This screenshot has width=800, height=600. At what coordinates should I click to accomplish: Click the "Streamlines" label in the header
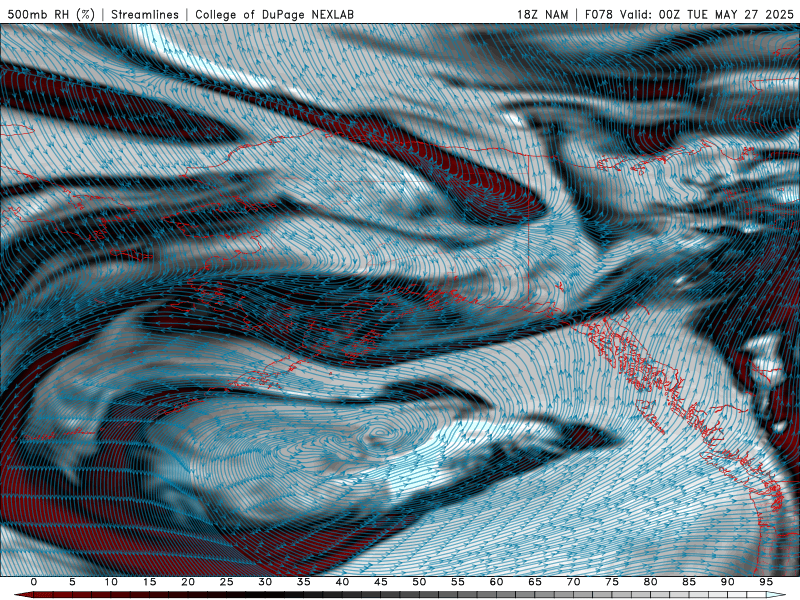tap(145, 15)
